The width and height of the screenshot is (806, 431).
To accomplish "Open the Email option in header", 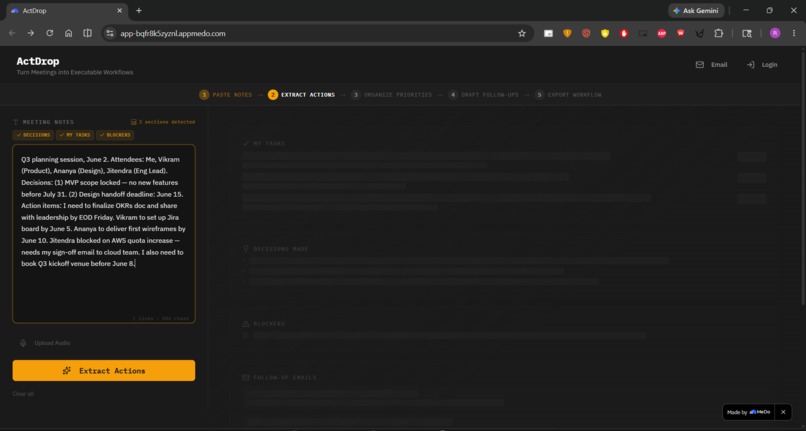I will (x=711, y=65).
